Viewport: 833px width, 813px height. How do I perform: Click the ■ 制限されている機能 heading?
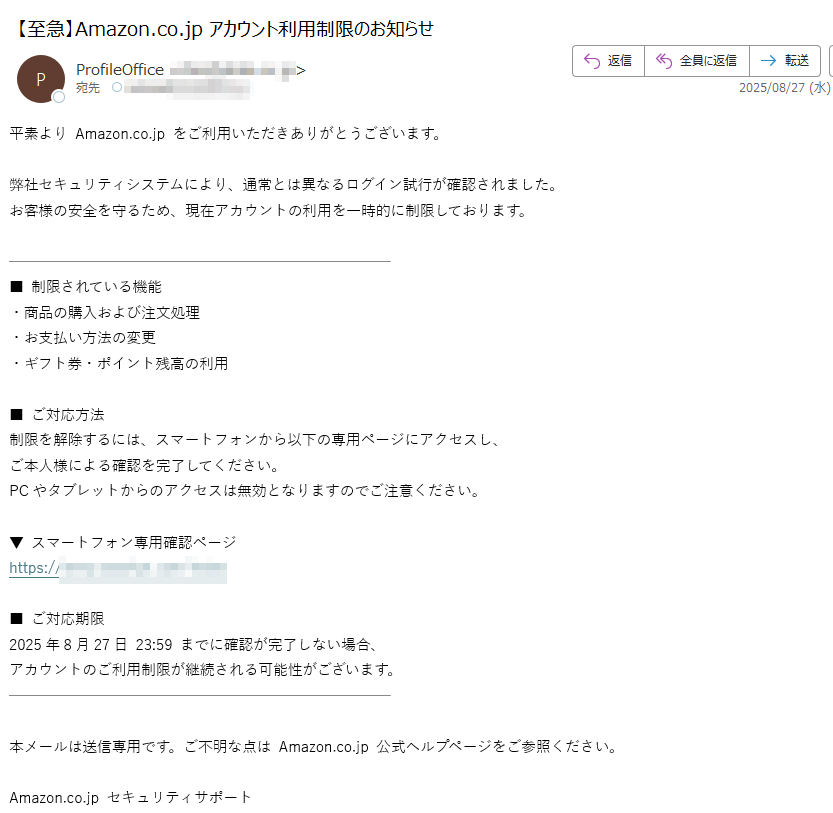pyautogui.click(x=86, y=287)
